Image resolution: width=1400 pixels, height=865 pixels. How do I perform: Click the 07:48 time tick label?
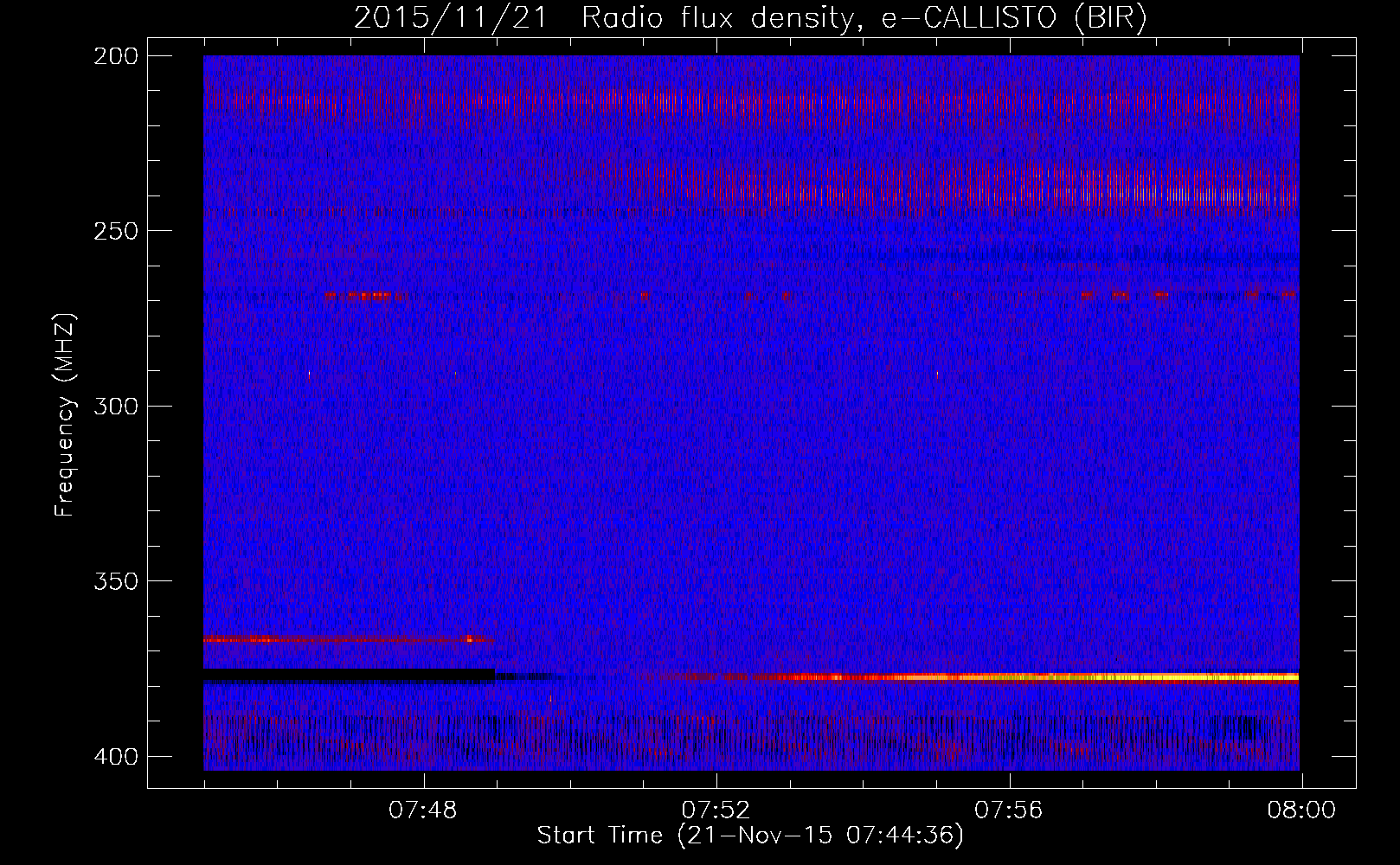click(x=423, y=810)
